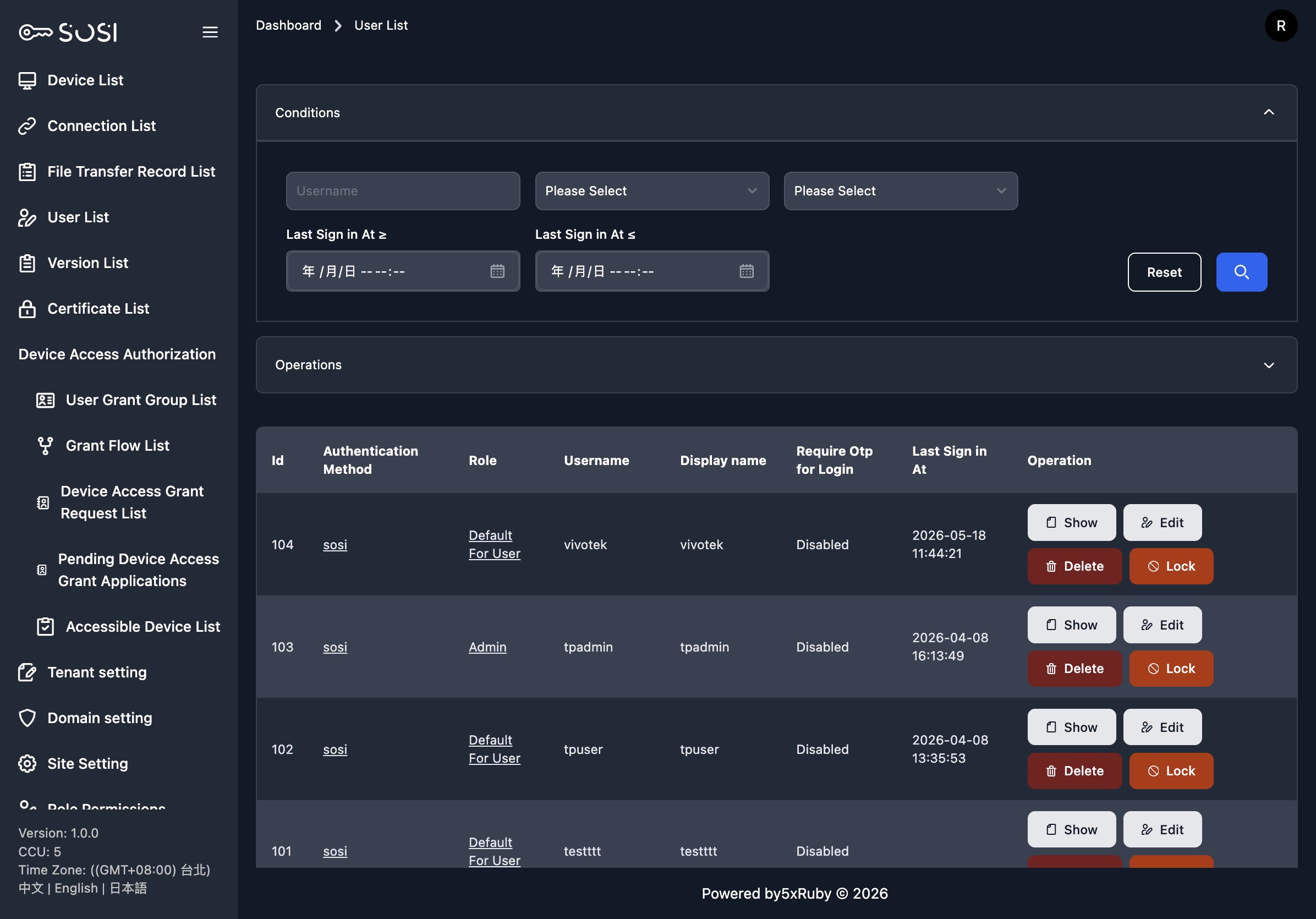Open calendar picker for Last Sign in At ≥
This screenshot has height=919, width=1316.
(x=497, y=271)
